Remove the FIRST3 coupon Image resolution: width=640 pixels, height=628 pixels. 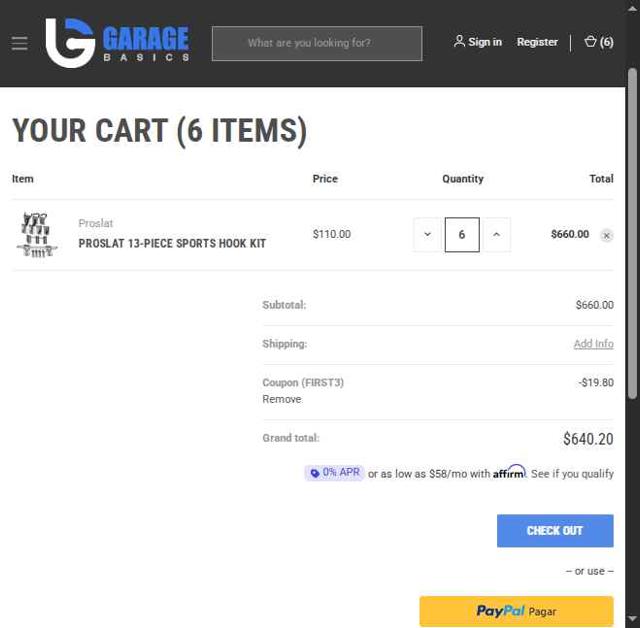[281, 399]
